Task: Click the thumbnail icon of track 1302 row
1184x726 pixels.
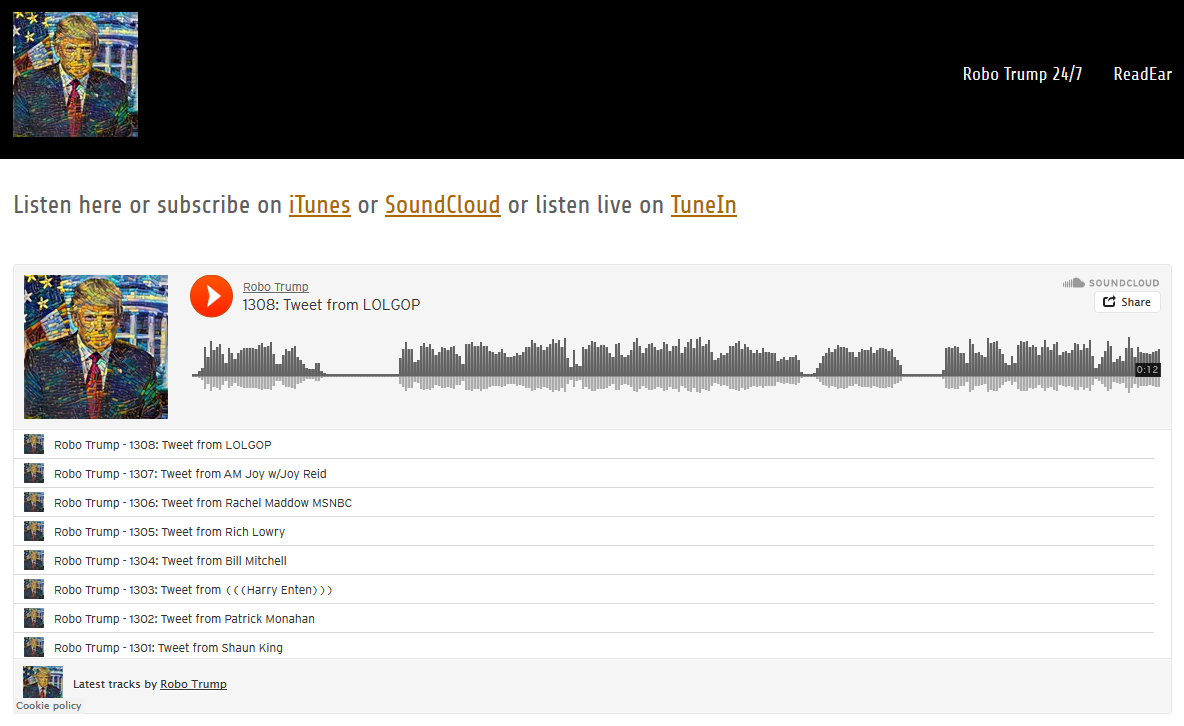Action: pos(34,618)
